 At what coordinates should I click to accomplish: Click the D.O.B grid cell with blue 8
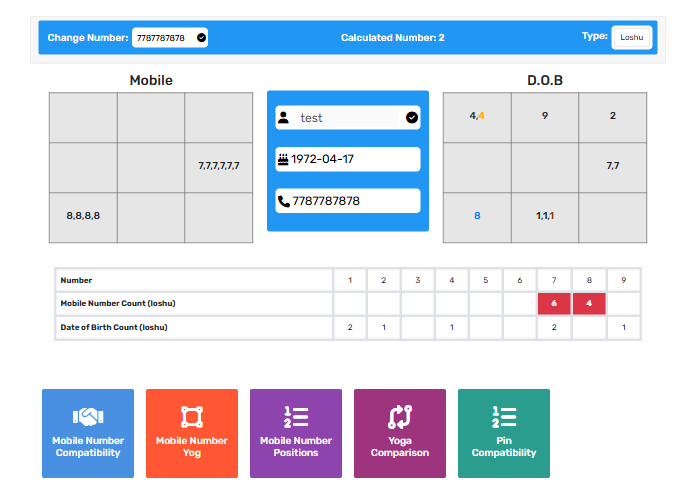pyautogui.click(x=477, y=216)
